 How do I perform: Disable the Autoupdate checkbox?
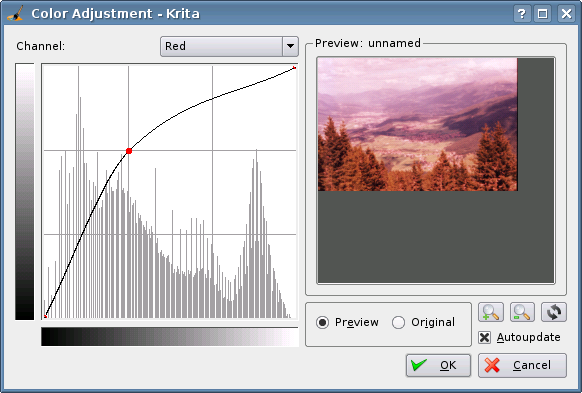(x=484, y=337)
